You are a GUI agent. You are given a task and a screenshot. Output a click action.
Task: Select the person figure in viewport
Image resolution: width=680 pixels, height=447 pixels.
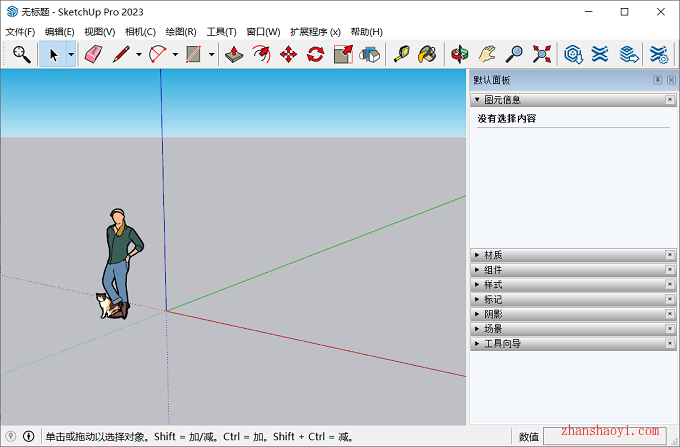121,264
